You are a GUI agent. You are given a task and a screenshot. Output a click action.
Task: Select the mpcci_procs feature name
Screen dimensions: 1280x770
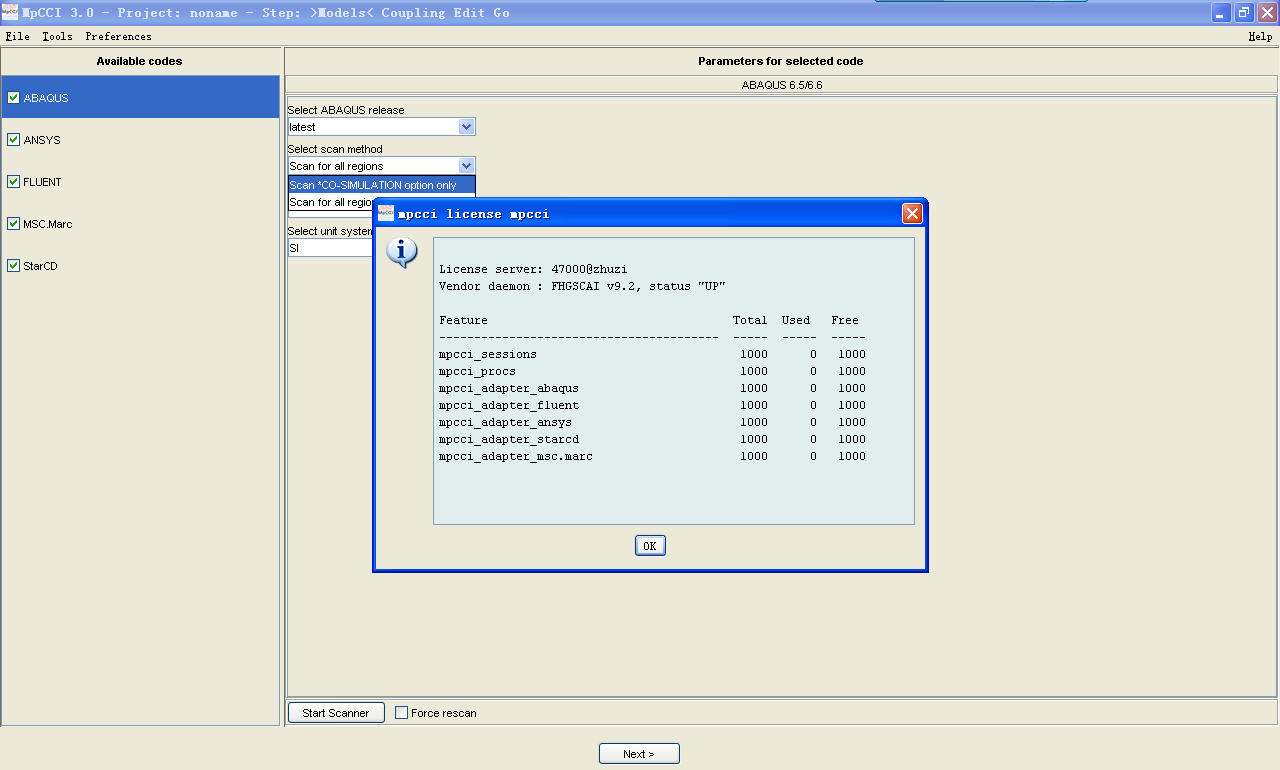click(x=477, y=371)
